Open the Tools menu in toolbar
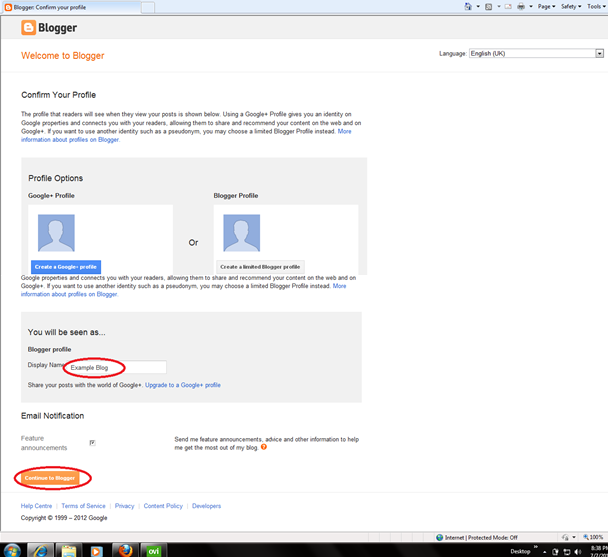 pyautogui.click(x=596, y=6)
